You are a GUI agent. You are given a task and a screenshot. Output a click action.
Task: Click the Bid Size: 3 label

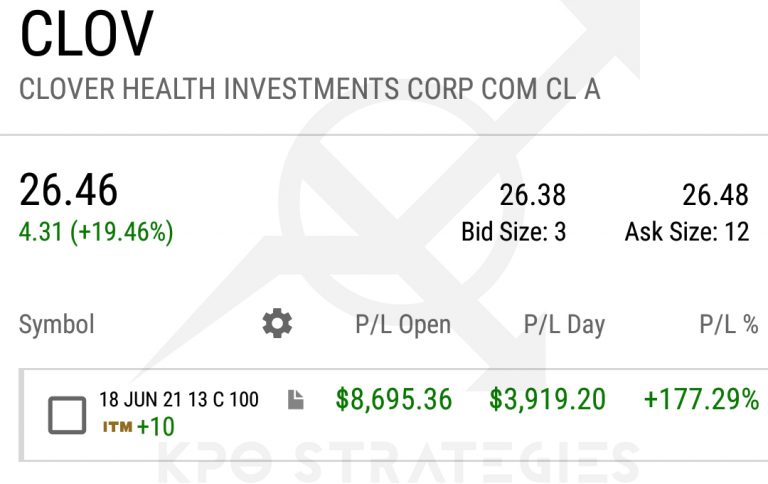(513, 232)
